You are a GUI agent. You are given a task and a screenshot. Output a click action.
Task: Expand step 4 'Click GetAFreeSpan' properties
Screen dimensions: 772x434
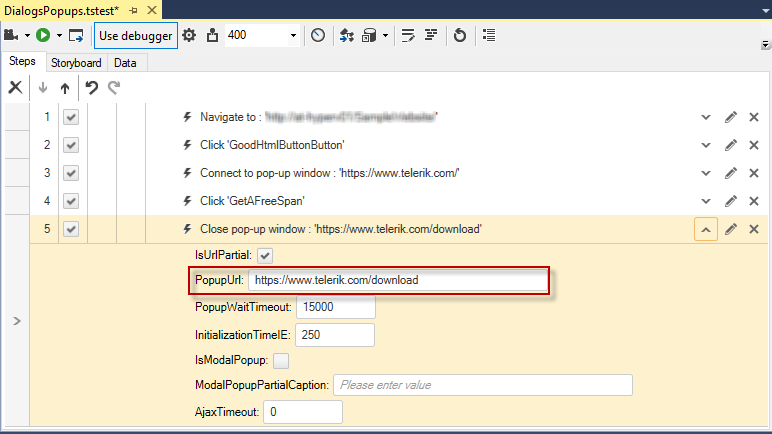(x=706, y=201)
